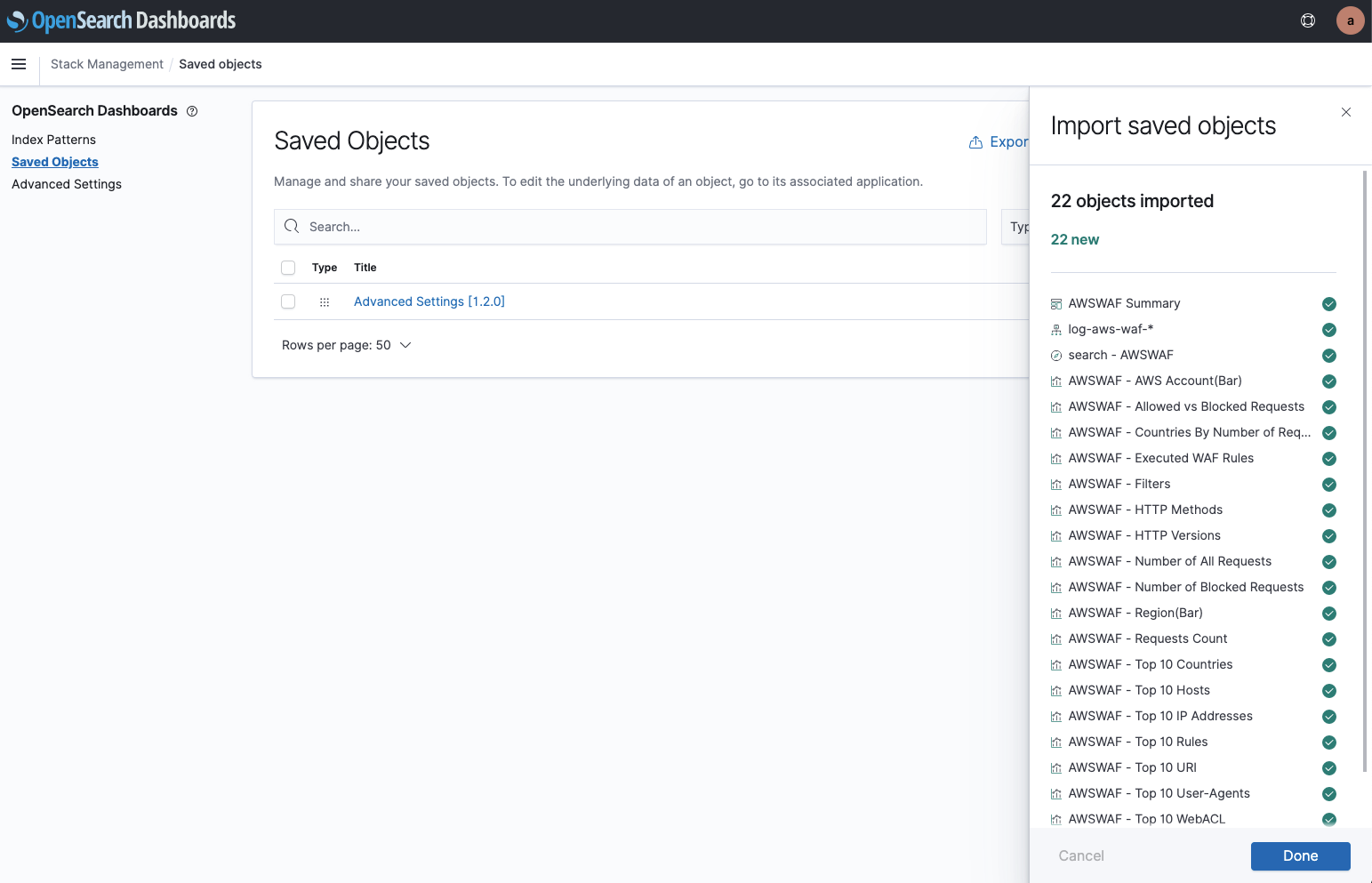Open the Type filter dropdown
This screenshot has width=1372, height=883.
tap(1015, 227)
